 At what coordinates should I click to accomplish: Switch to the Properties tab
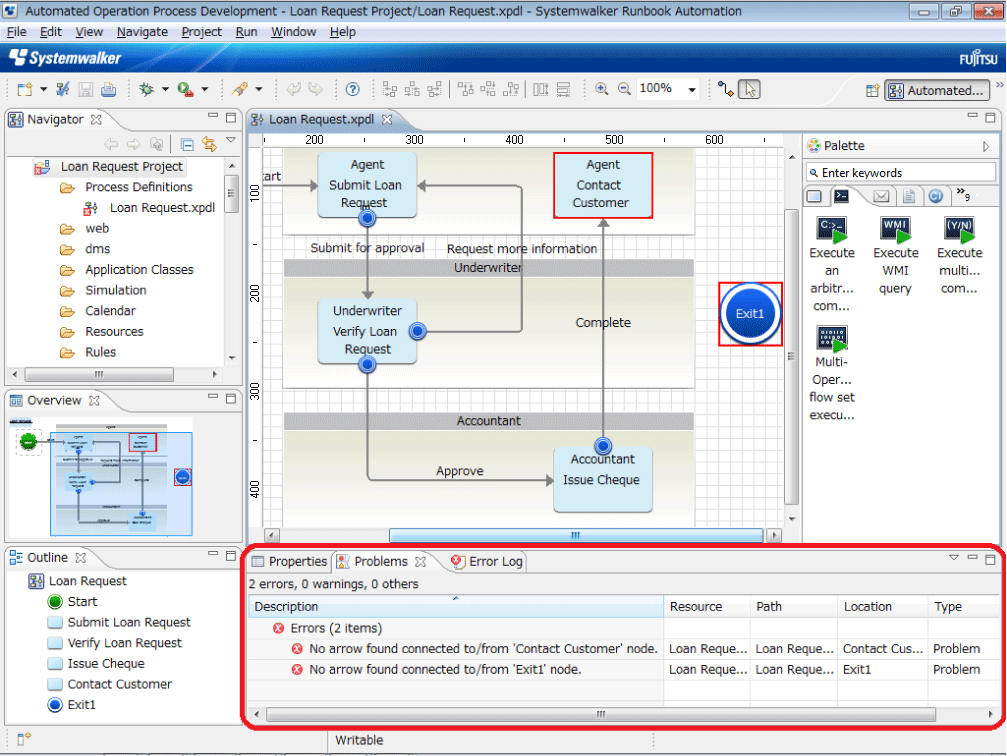point(290,562)
